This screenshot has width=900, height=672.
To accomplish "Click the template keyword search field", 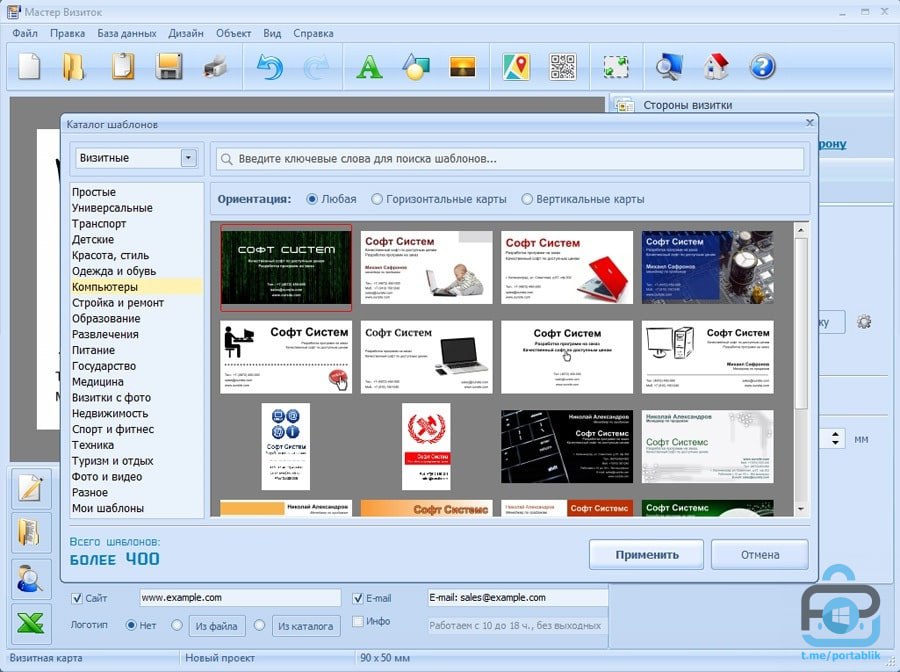I will click(510, 159).
